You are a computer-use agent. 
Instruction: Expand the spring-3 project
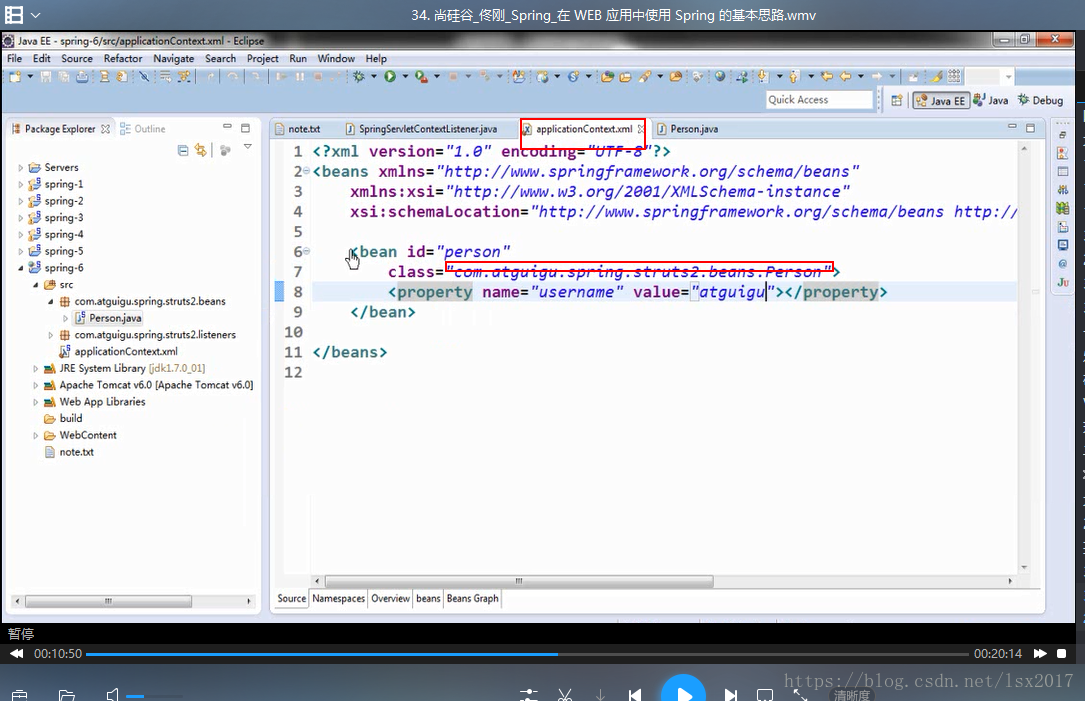point(20,218)
